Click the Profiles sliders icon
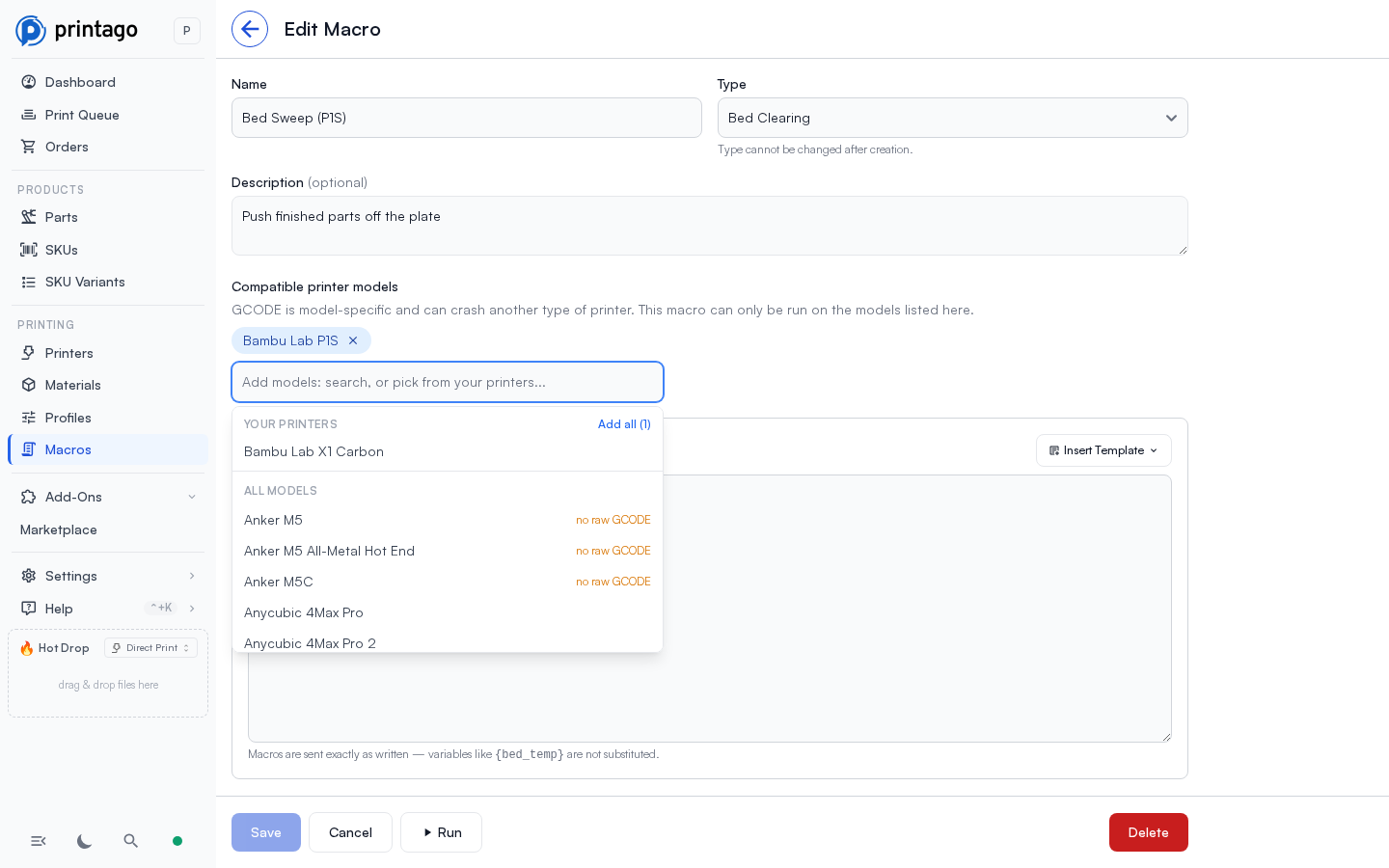 tap(29, 418)
